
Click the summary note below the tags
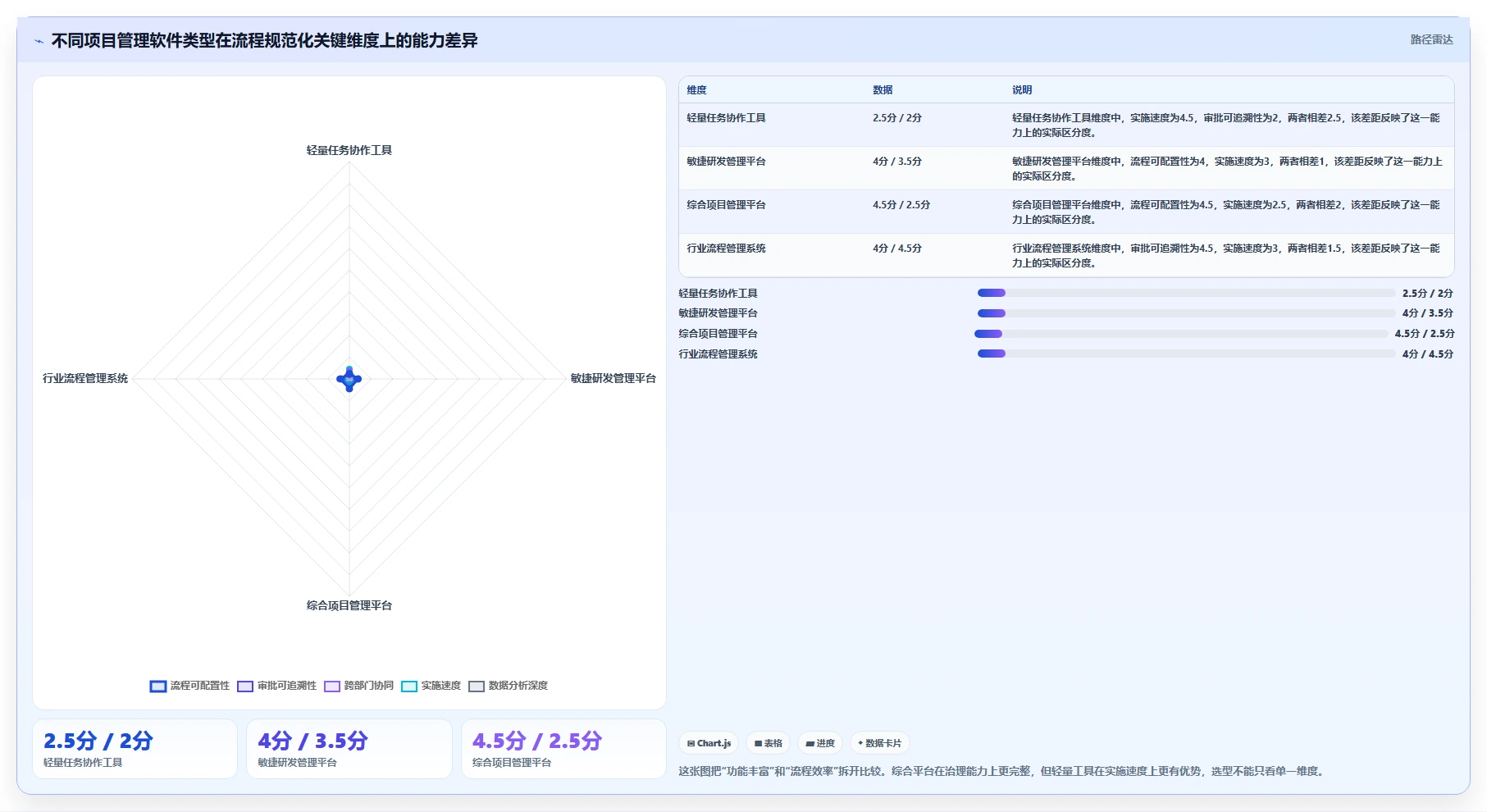1002,771
